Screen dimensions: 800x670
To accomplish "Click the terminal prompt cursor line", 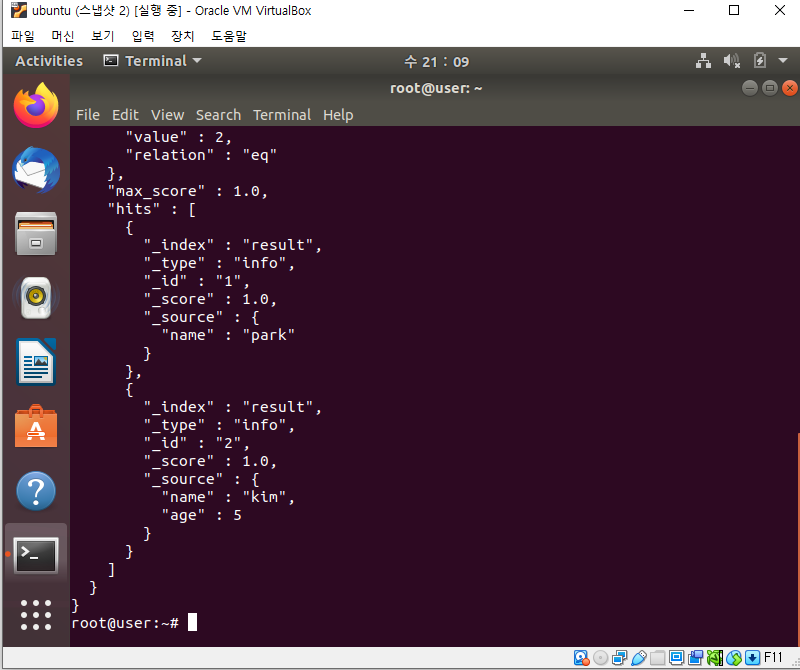I will [134, 623].
